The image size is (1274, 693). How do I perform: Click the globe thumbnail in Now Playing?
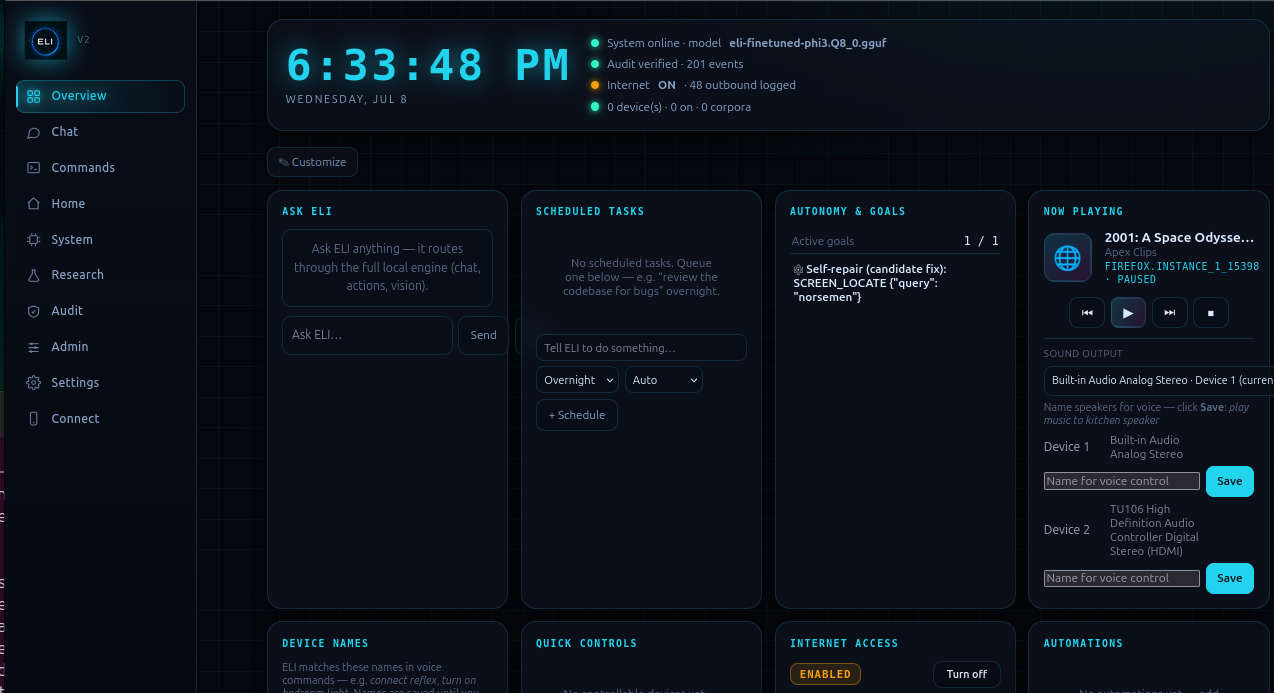[1068, 258]
